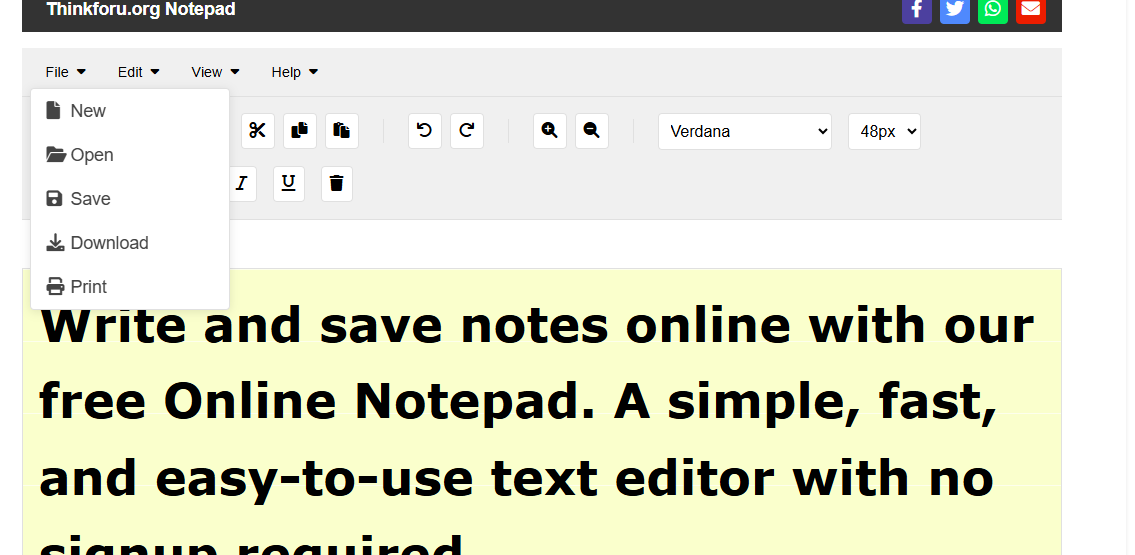Redo the last undone action
1135x555 pixels.
click(x=466, y=131)
